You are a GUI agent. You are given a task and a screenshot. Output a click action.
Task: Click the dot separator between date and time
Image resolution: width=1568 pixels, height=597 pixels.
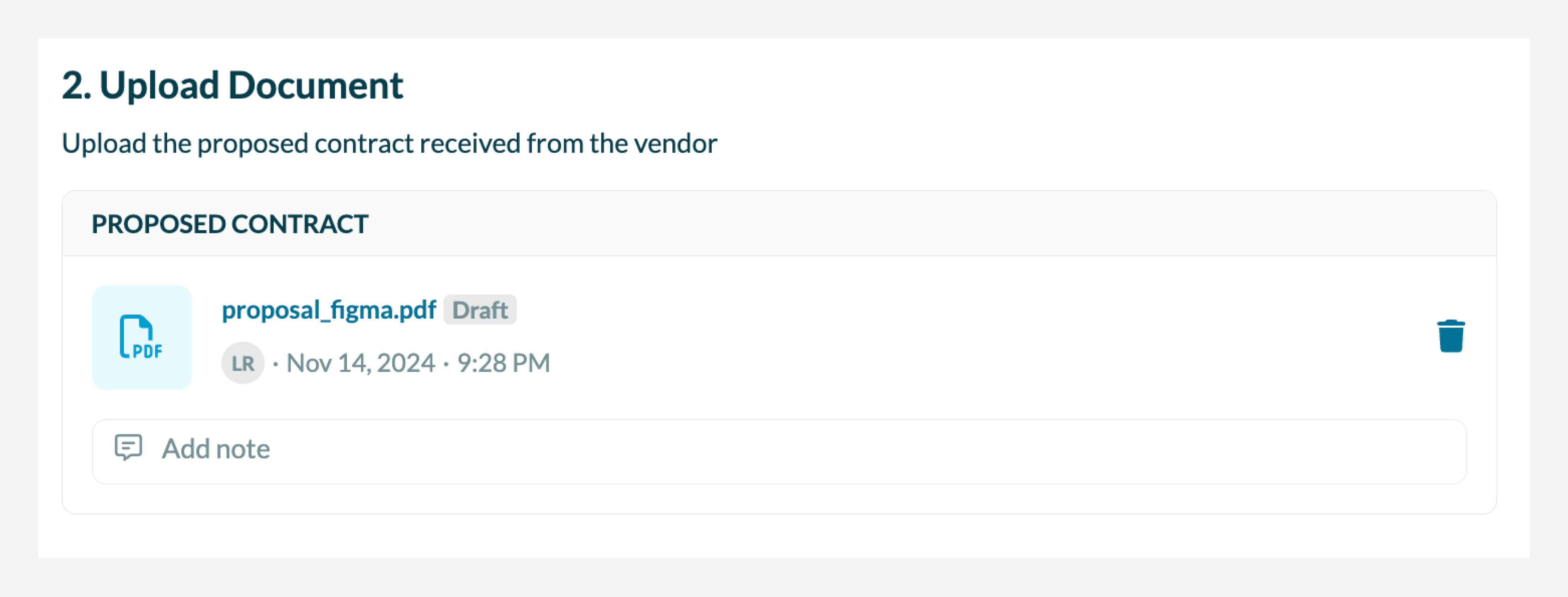446,364
